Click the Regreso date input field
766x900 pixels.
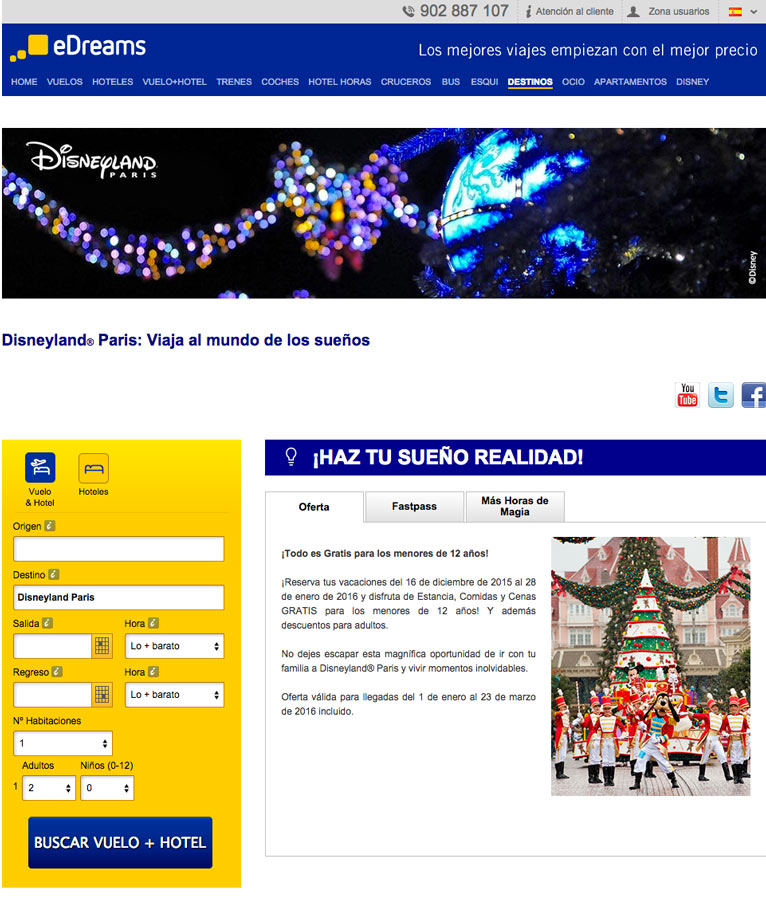pyautogui.click(x=53, y=695)
